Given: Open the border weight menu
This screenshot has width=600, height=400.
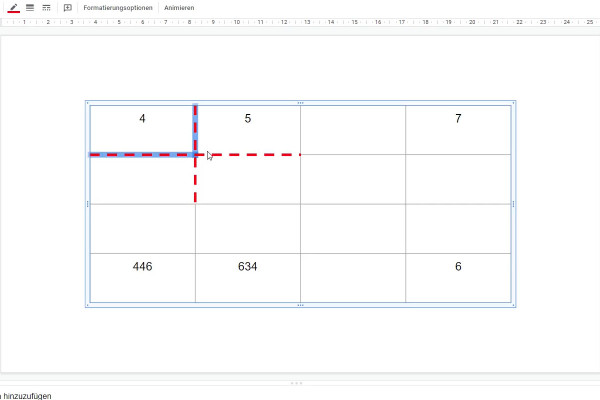Looking at the screenshot, I should click(30, 8).
